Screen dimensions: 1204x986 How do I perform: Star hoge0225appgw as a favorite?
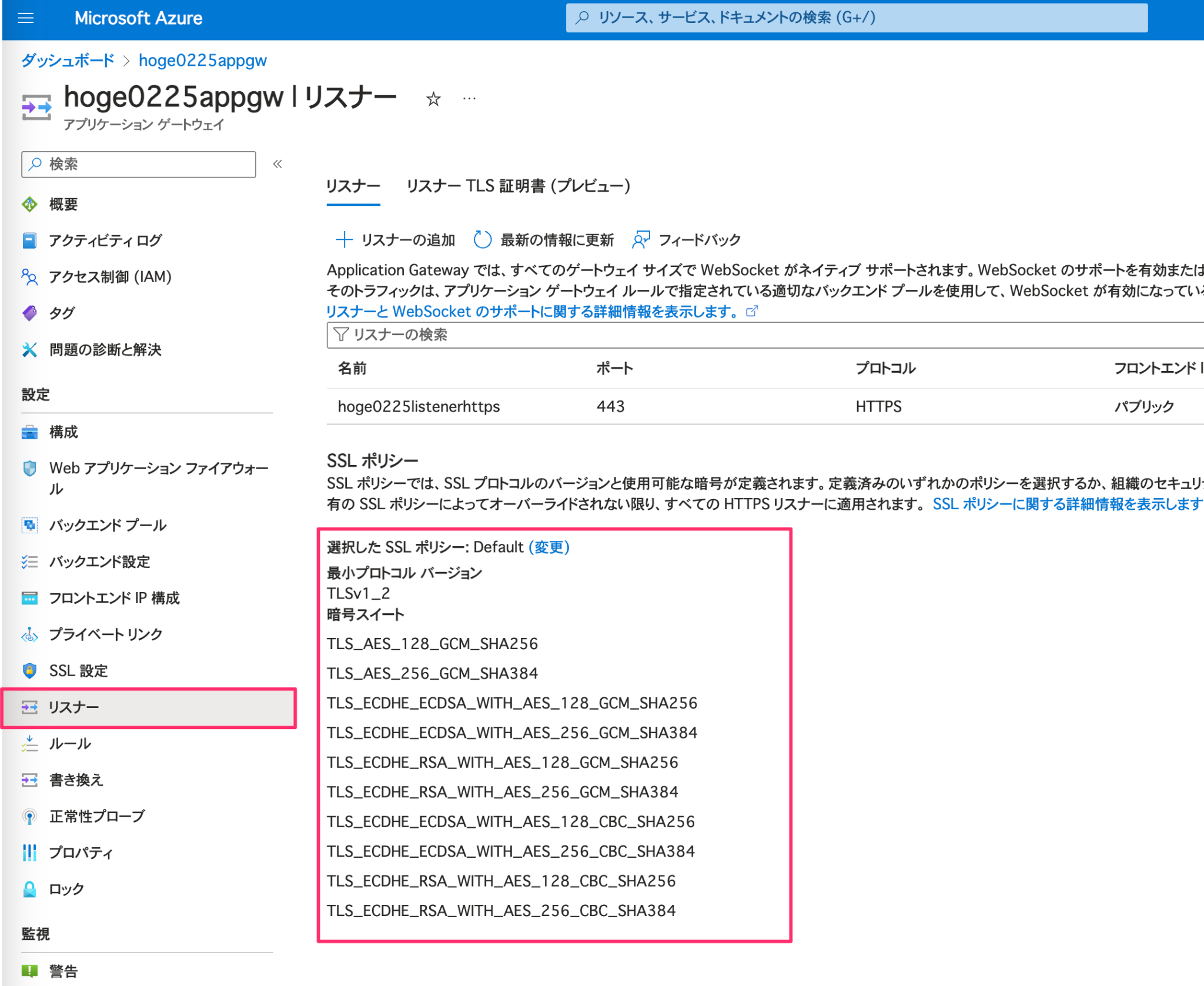pyautogui.click(x=433, y=99)
